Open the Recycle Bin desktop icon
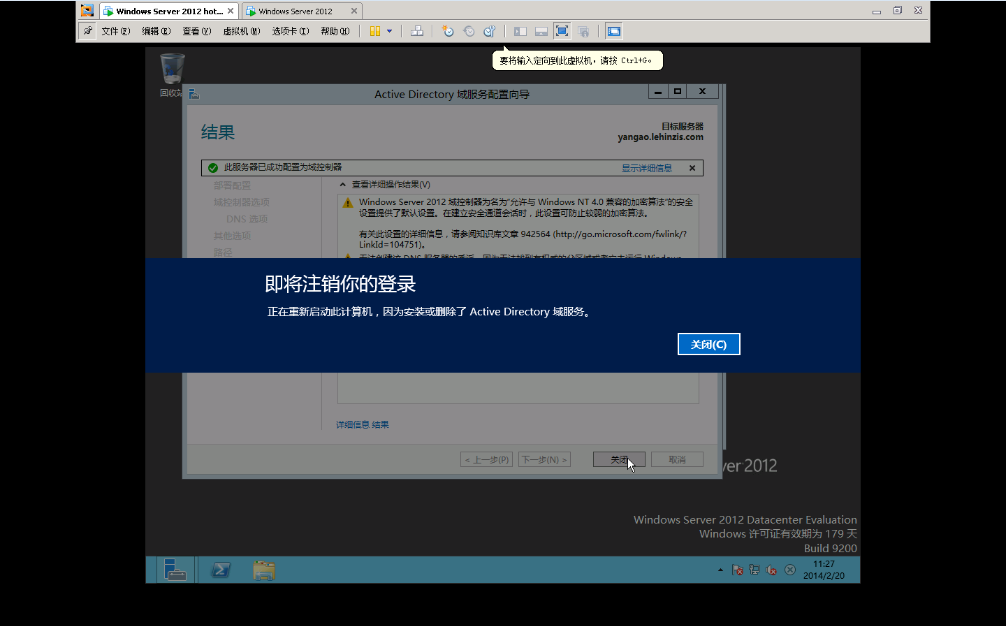This screenshot has width=1006, height=626. 172,74
